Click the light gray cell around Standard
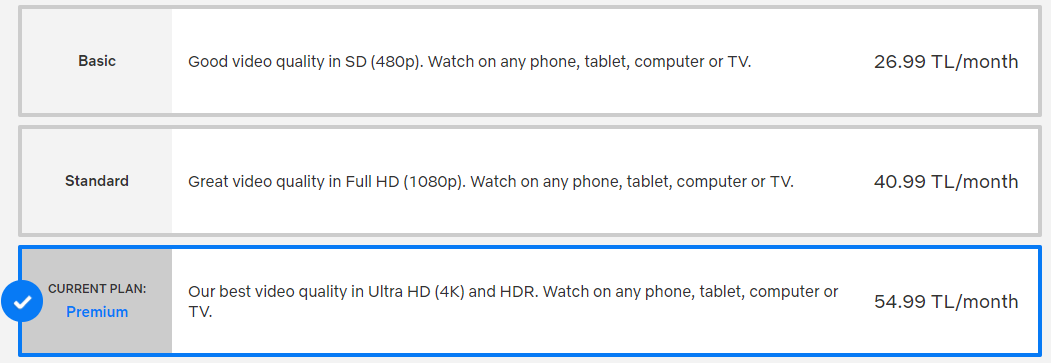The width and height of the screenshot is (1051, 363). pyautogui.click(x=97, y=181)
